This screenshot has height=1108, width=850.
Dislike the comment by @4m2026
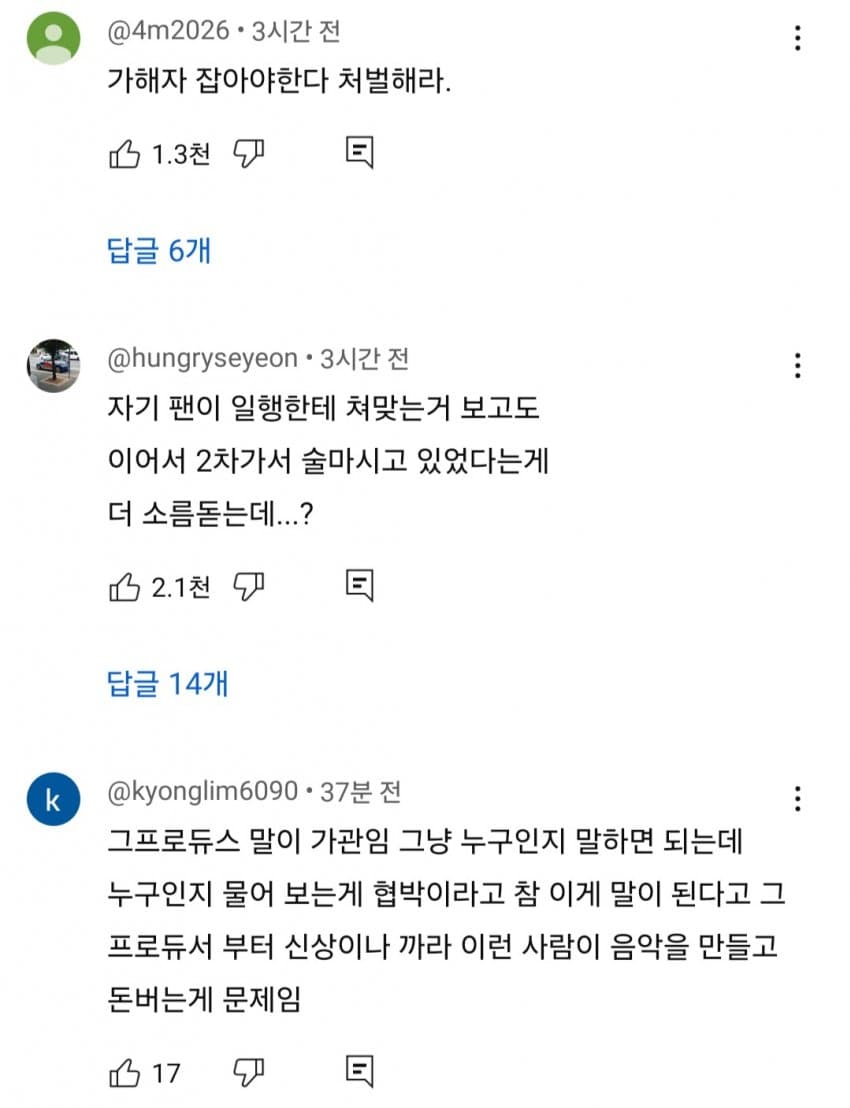point(249,153)
